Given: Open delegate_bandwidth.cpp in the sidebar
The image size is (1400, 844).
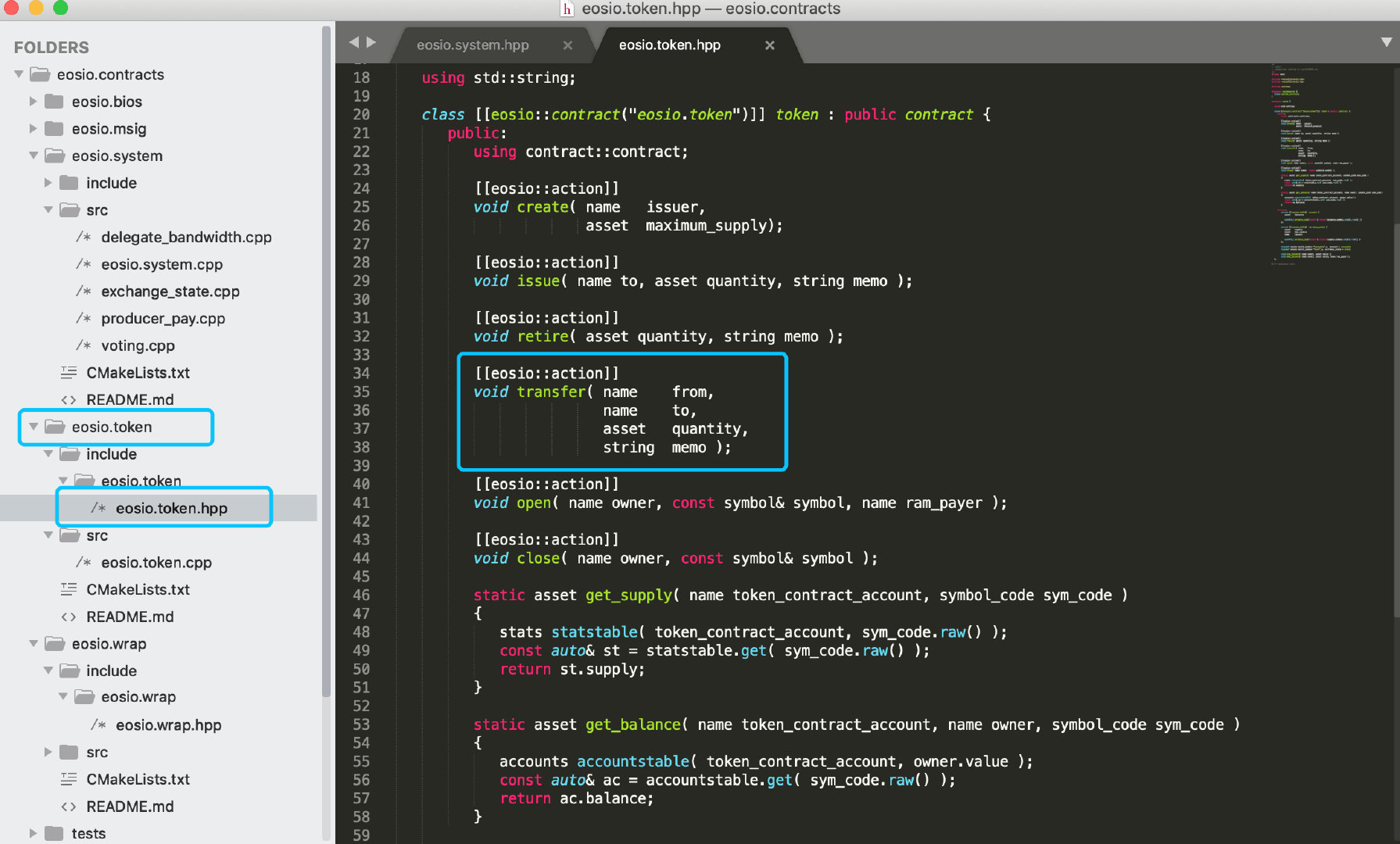Looking at the screenshot, I should [186, 237].
